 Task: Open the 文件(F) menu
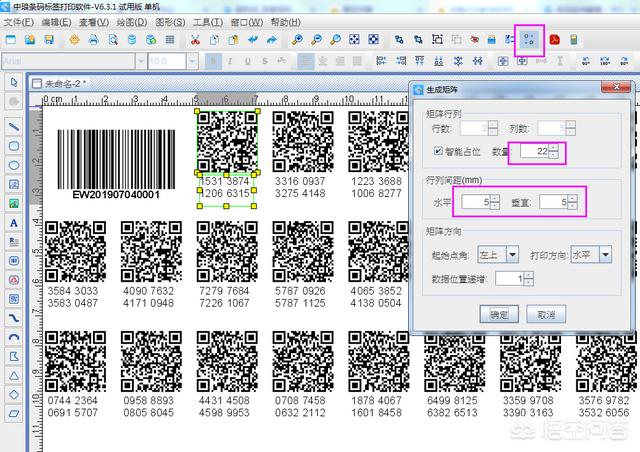(x=19, y=22)
